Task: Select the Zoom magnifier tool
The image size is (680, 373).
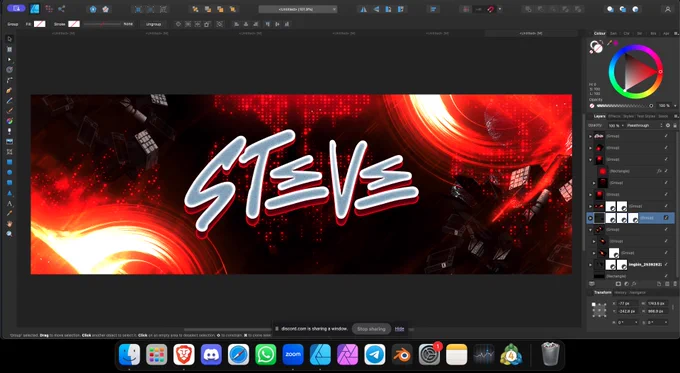Action: tap(10, 234)
